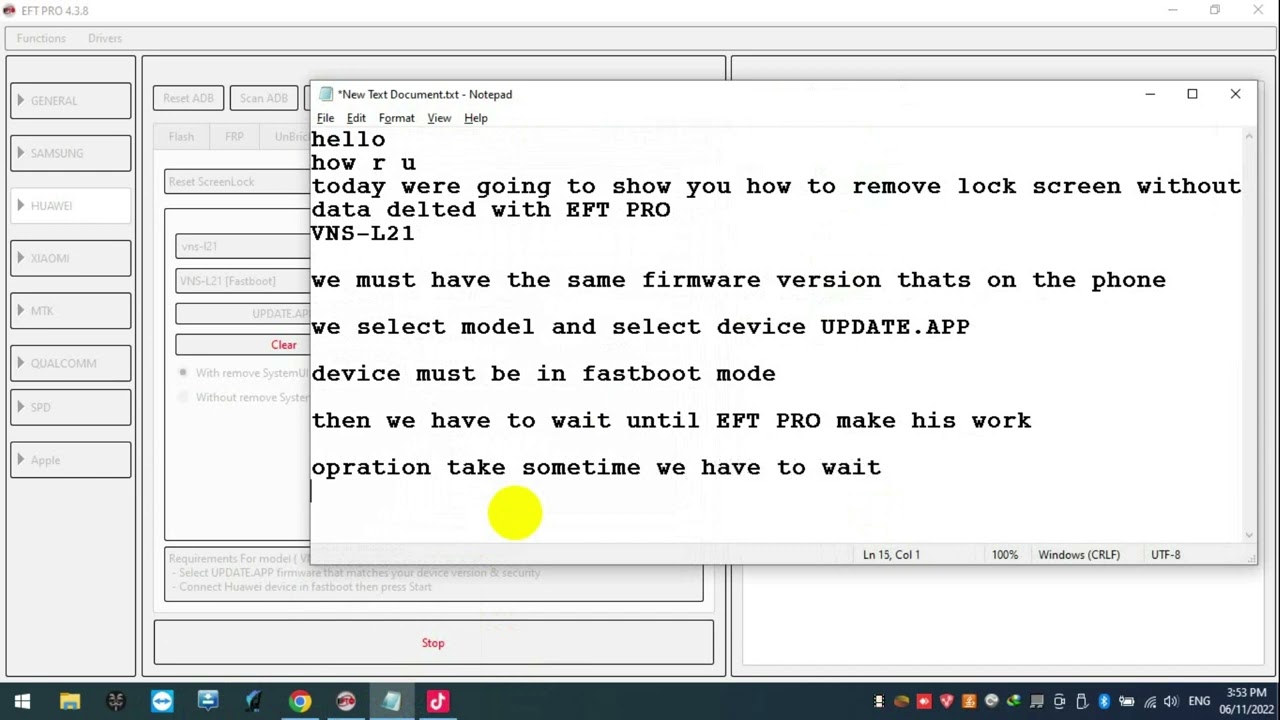
Task: Click the vns-l21 model search field
Action: click(243, 246)
